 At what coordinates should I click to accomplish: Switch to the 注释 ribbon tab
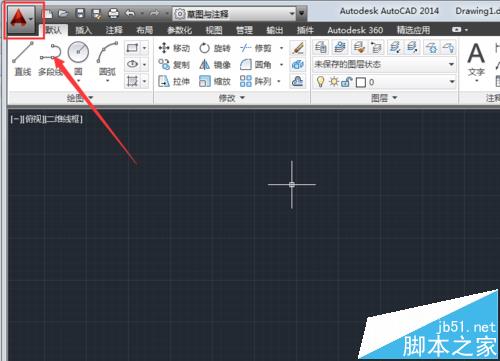pyautogui.click(x=114, y=30)
